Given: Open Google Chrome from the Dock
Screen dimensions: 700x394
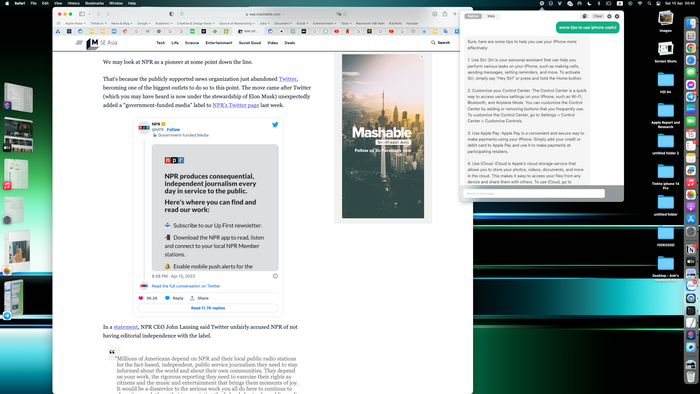Looking at the screenshot, I should point(691,48).
